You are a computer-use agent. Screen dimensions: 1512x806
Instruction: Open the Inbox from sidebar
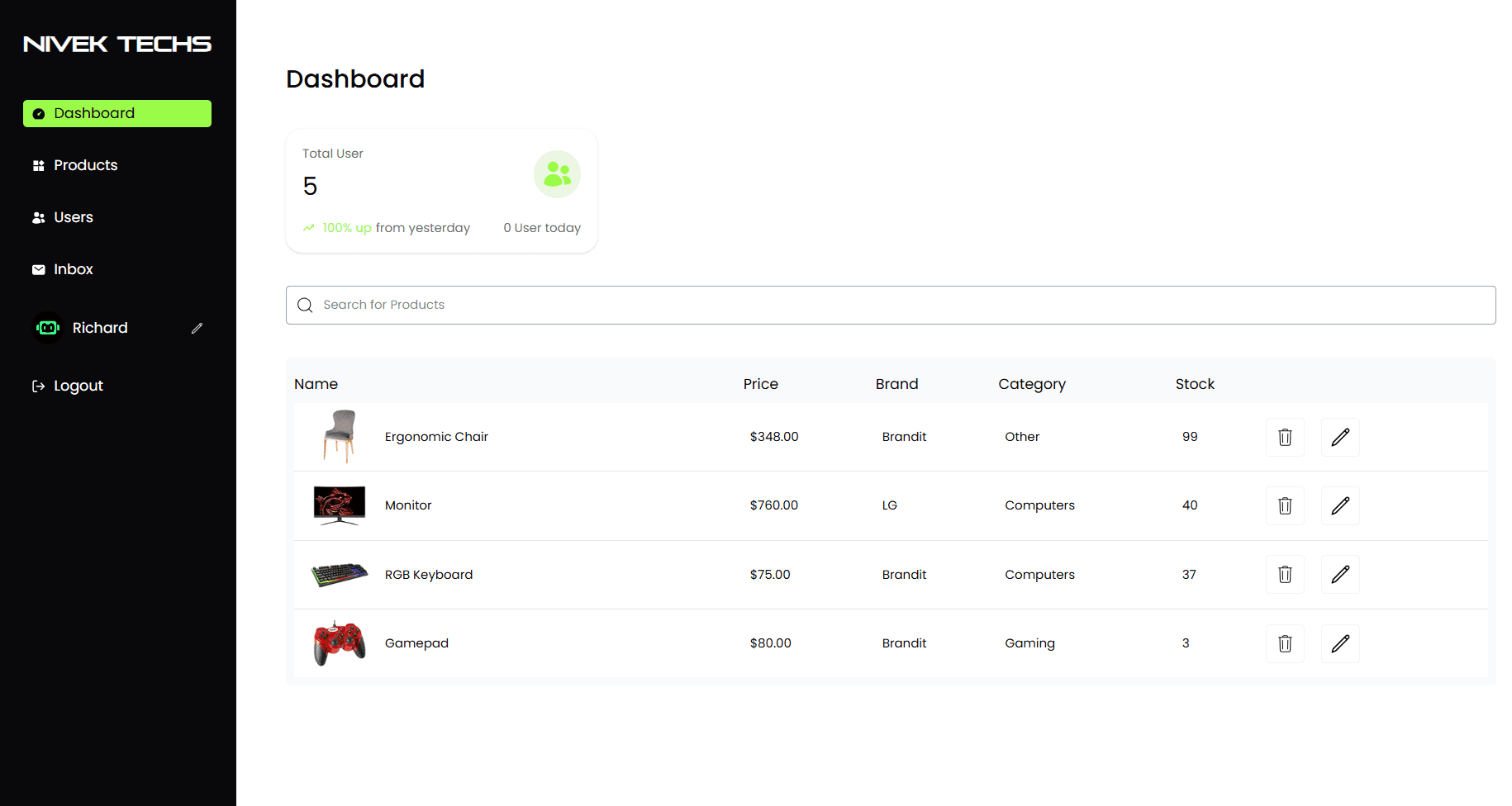(73, 269)
